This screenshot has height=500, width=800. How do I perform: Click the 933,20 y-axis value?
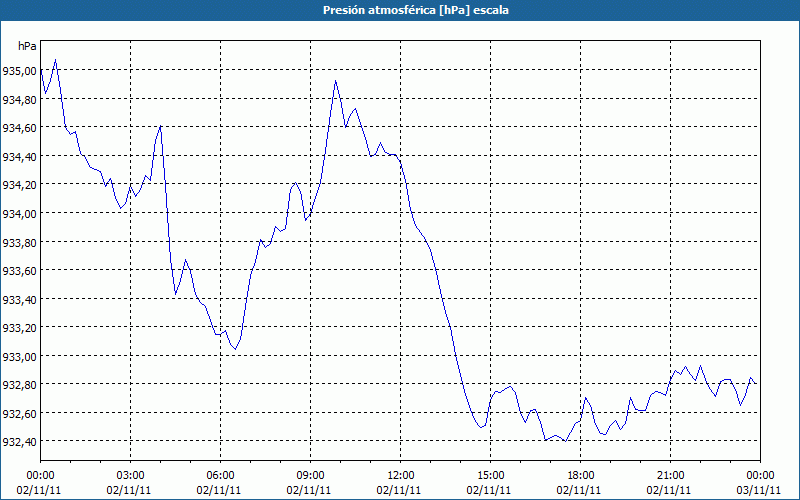click(19, 328)
